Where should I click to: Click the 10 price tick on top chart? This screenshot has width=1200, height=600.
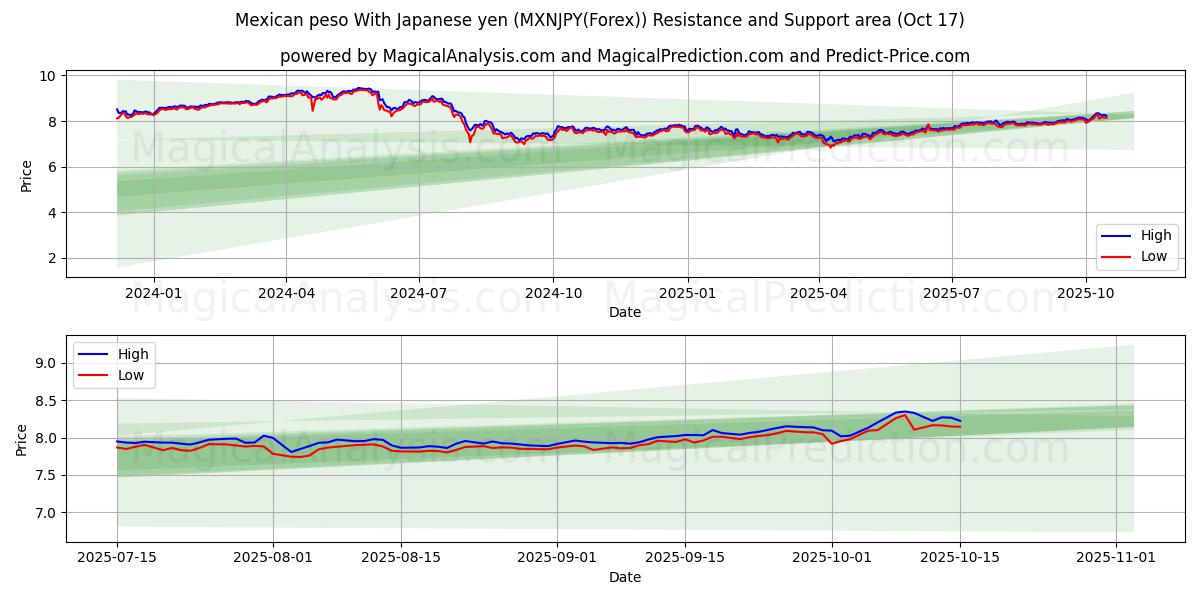pyautogui.click(x=47, y=76)
